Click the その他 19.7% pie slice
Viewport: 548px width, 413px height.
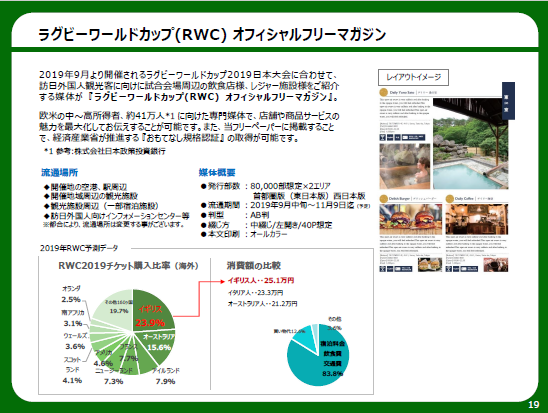point(115,308)
